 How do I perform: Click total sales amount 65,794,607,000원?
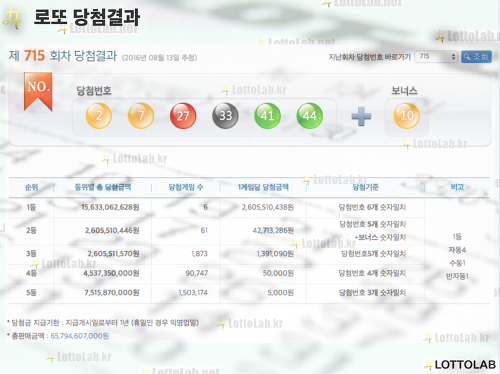80,336
